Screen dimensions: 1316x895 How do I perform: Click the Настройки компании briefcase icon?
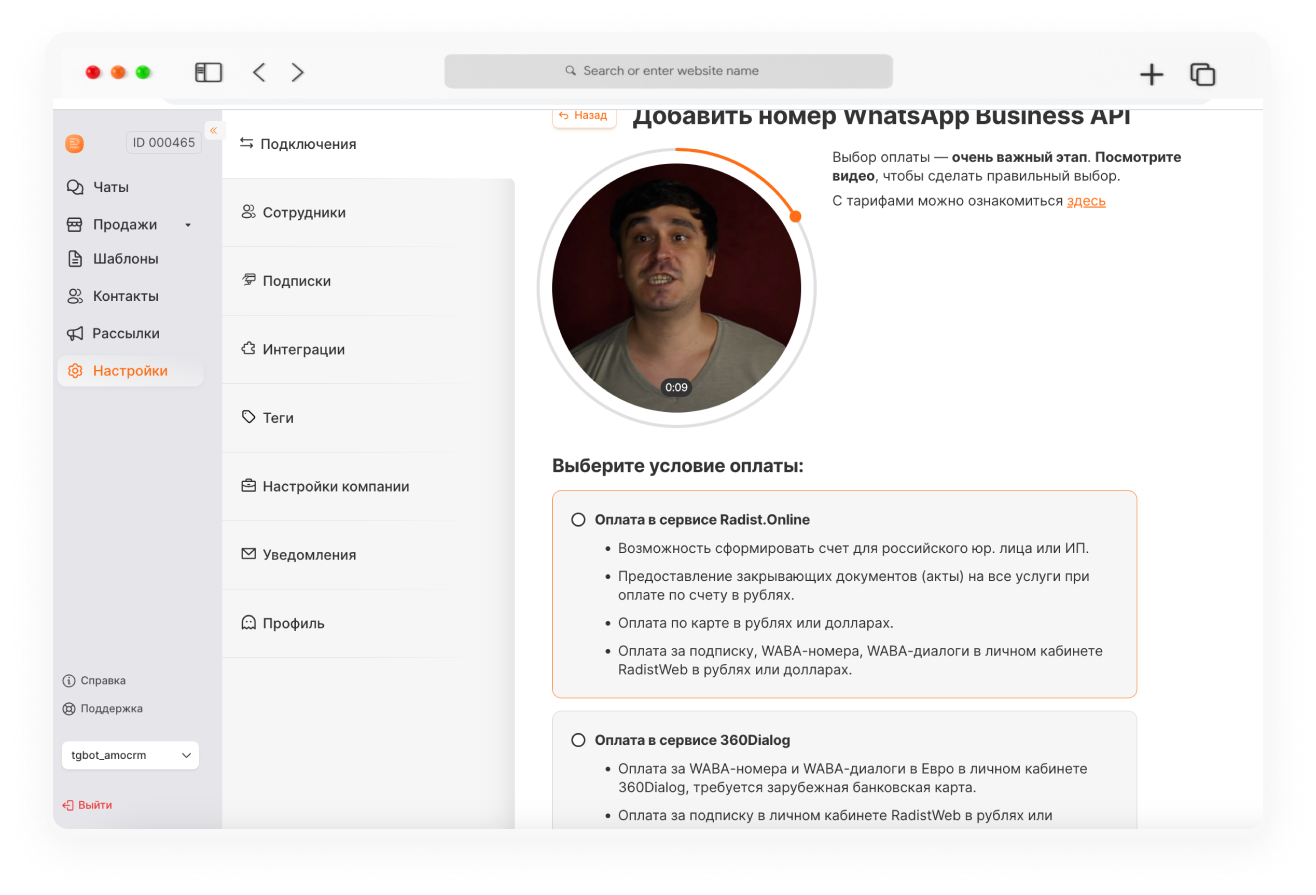pyautogui.click(x=249, y=486)
